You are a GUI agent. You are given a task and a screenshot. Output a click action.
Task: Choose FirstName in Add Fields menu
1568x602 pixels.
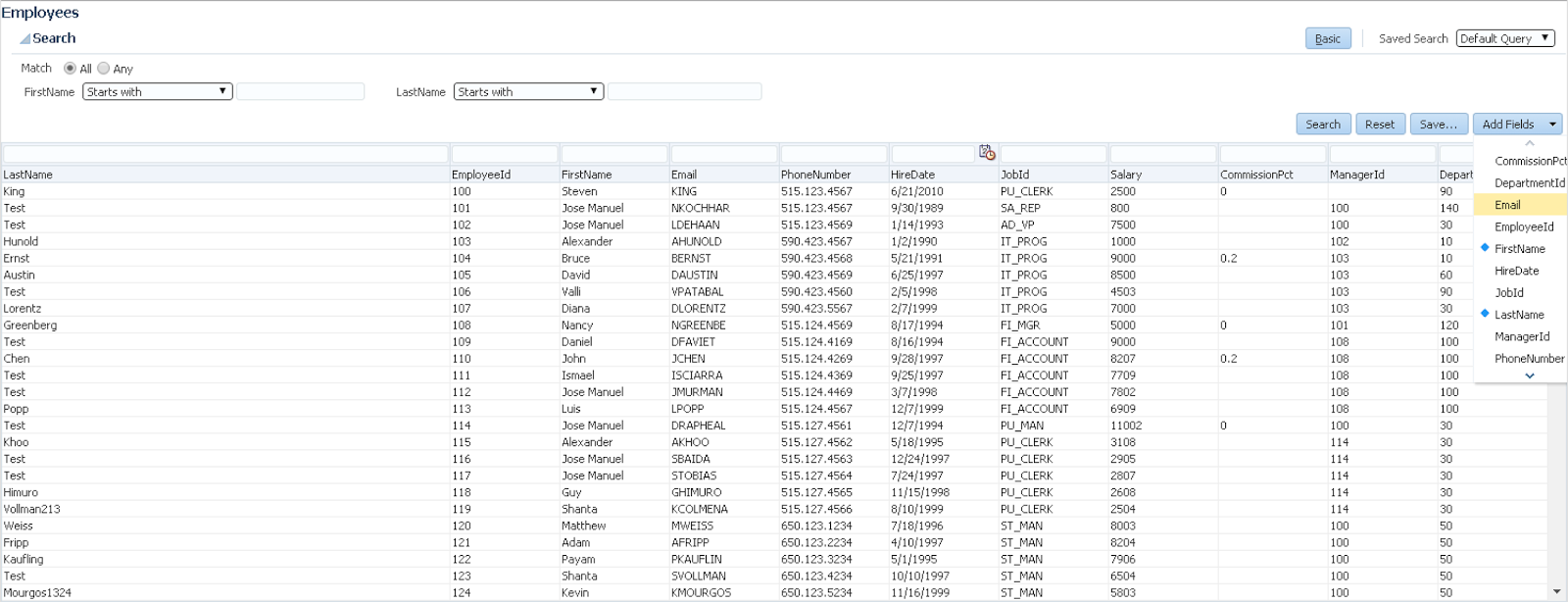[1520, 249]
